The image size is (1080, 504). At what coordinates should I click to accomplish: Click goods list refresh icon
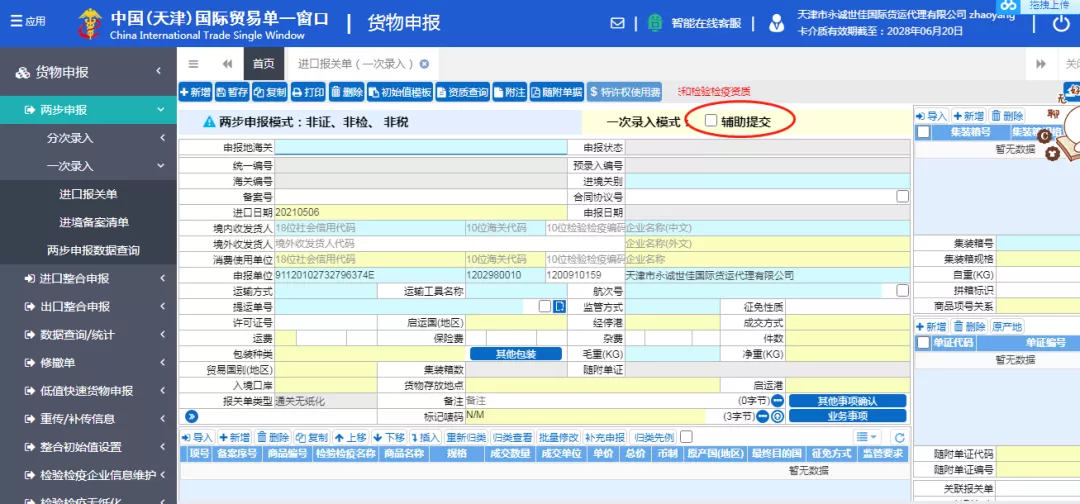pyautogui.click(x=898, y=437)
